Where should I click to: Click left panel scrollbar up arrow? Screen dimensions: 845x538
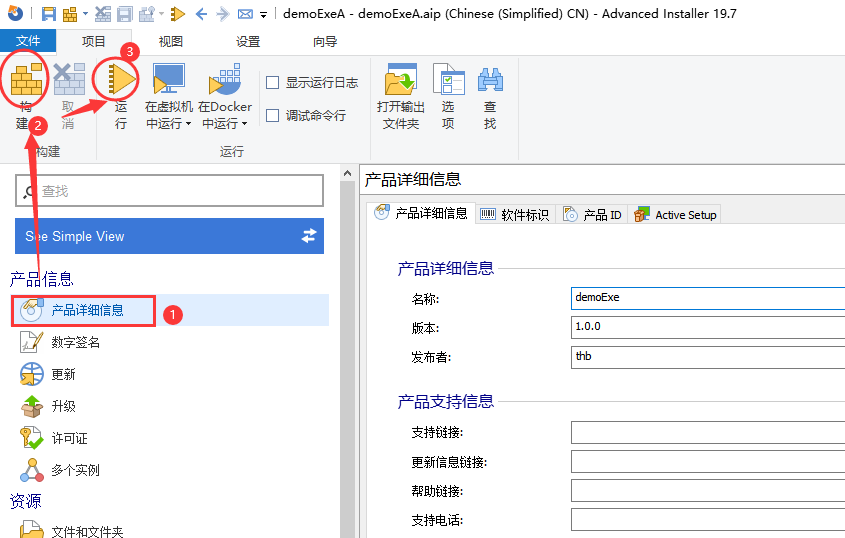coord(348,173)
